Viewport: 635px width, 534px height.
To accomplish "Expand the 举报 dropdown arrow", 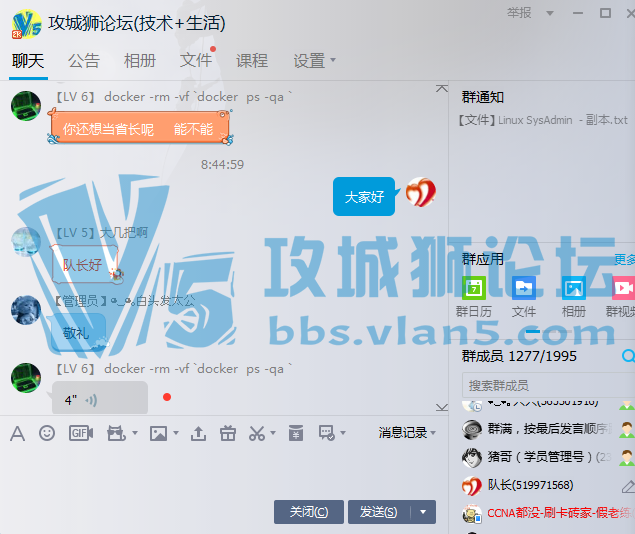I will tap(550, 13).
